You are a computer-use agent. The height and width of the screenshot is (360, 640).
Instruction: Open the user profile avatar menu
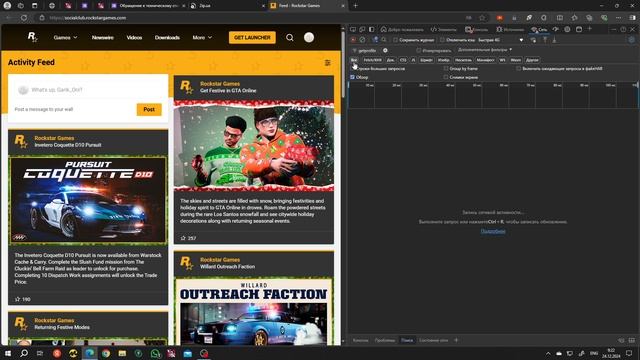(x=309, y=38)
